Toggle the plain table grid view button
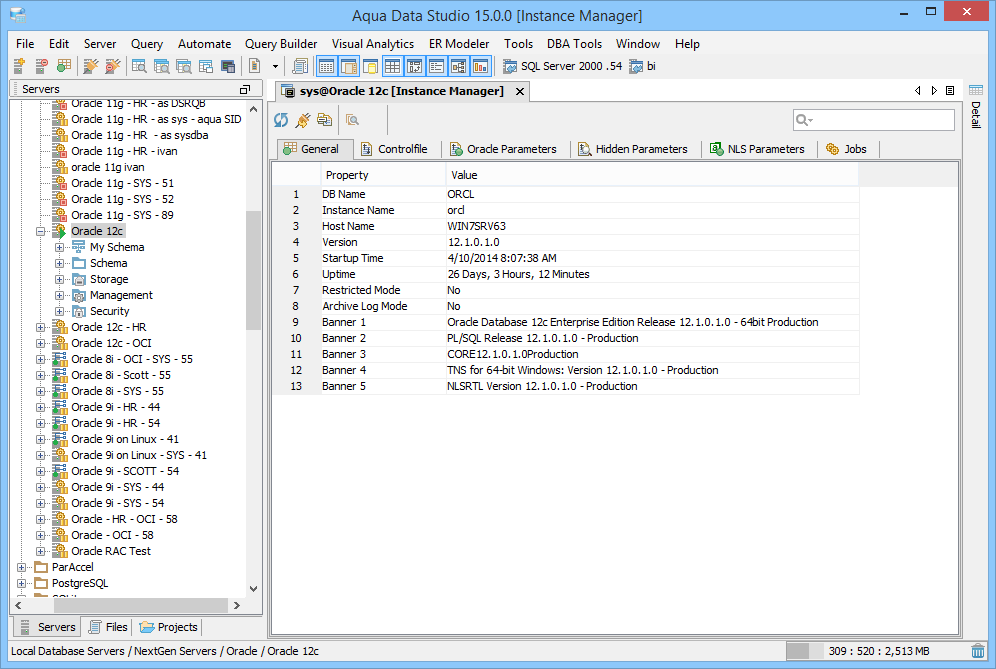This screenshot has width=996, height=669. 393,66
